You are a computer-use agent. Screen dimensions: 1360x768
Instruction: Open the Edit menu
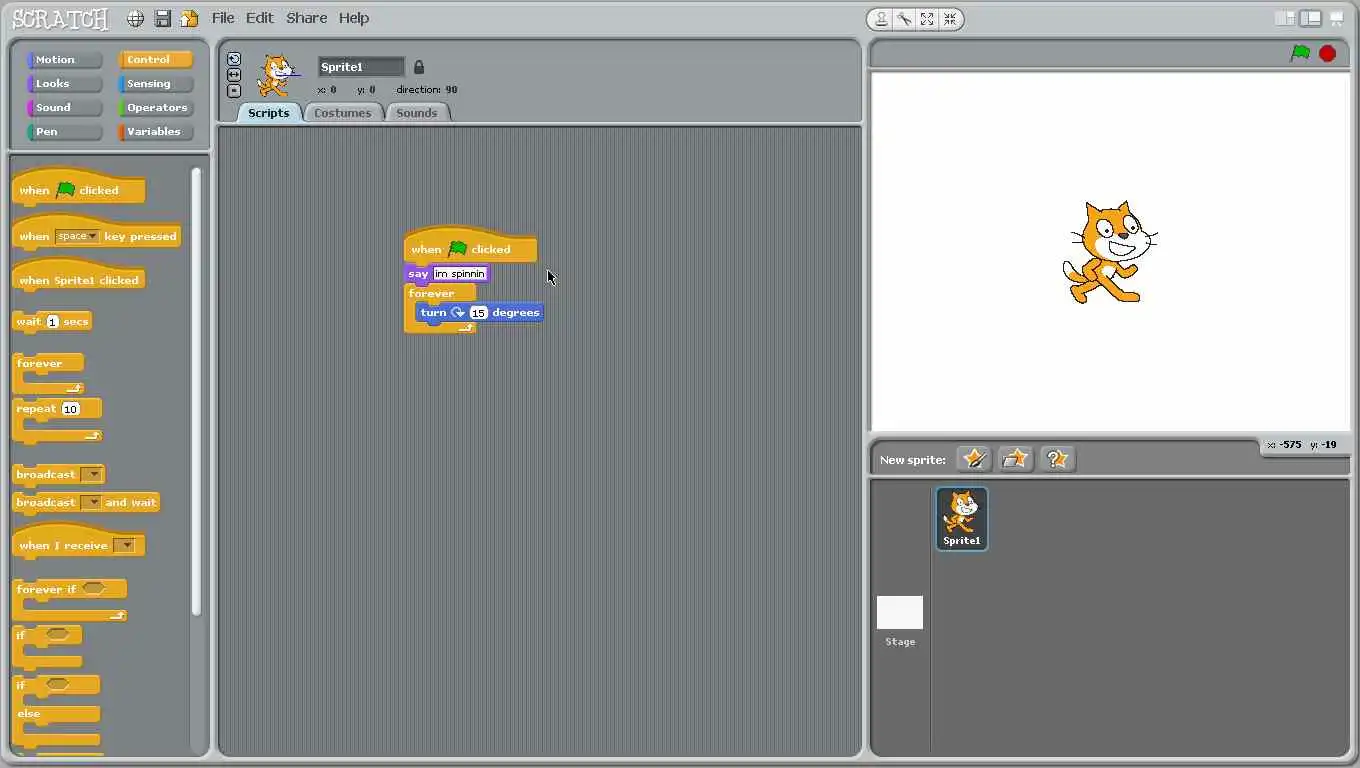259,18
